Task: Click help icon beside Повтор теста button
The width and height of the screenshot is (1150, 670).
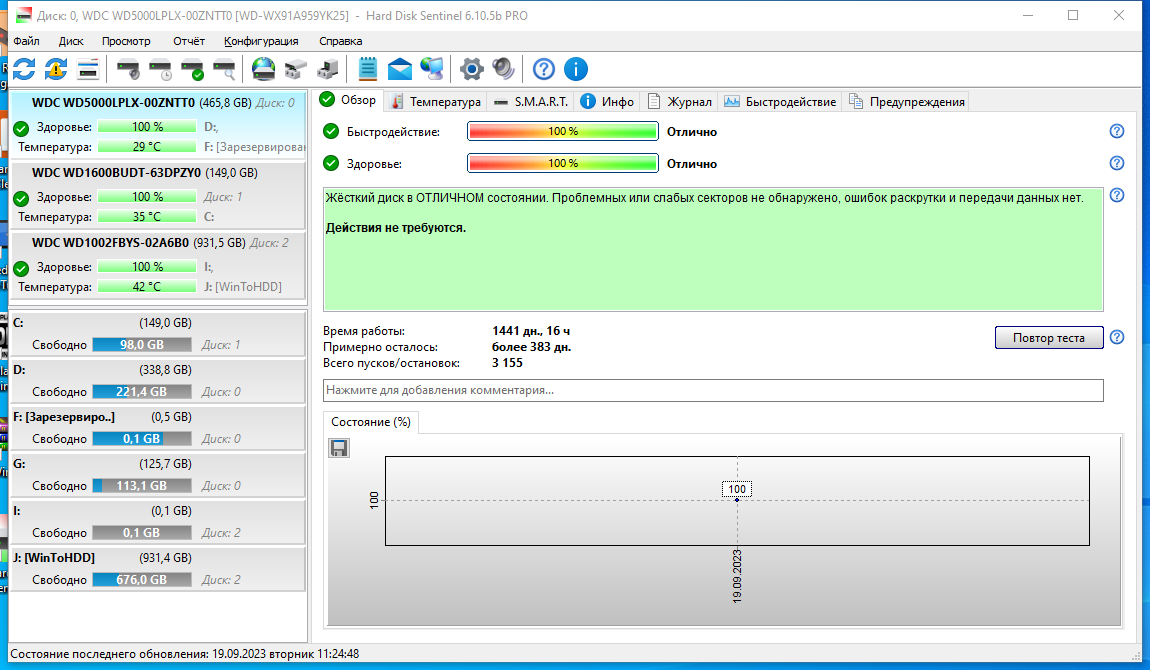Action: point(1117,337)
